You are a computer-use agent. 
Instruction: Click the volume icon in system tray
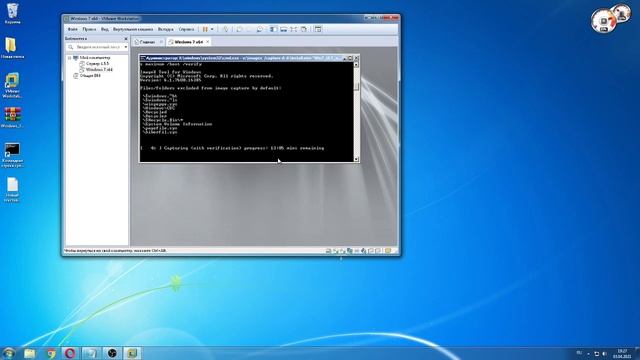(x=604, y=354)
